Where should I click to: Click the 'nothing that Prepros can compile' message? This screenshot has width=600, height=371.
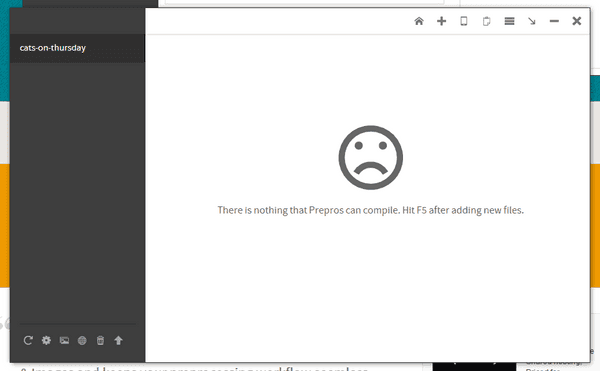tap(370, 210)
